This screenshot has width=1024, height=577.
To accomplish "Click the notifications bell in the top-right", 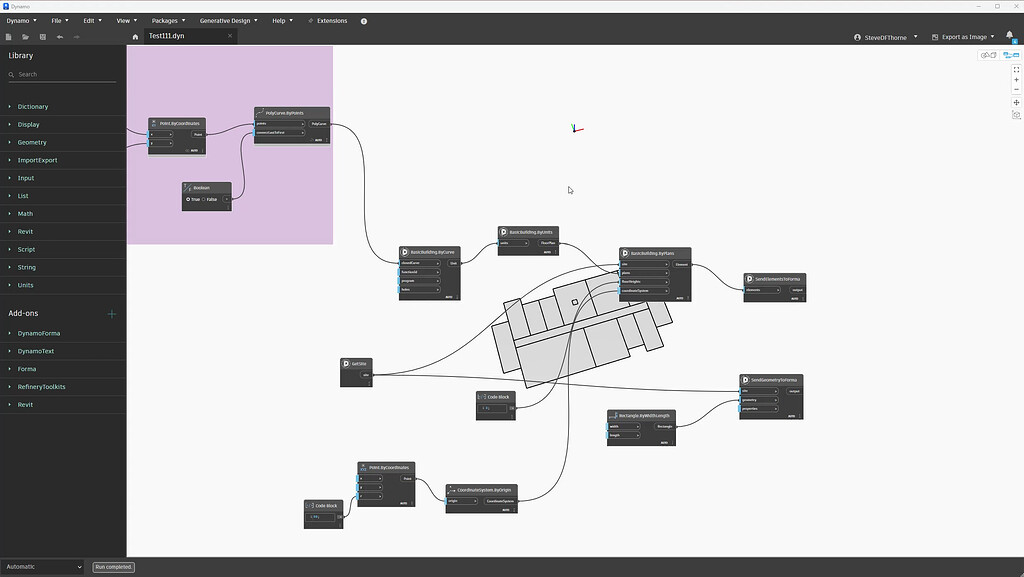I will [x=1008, y=34].
